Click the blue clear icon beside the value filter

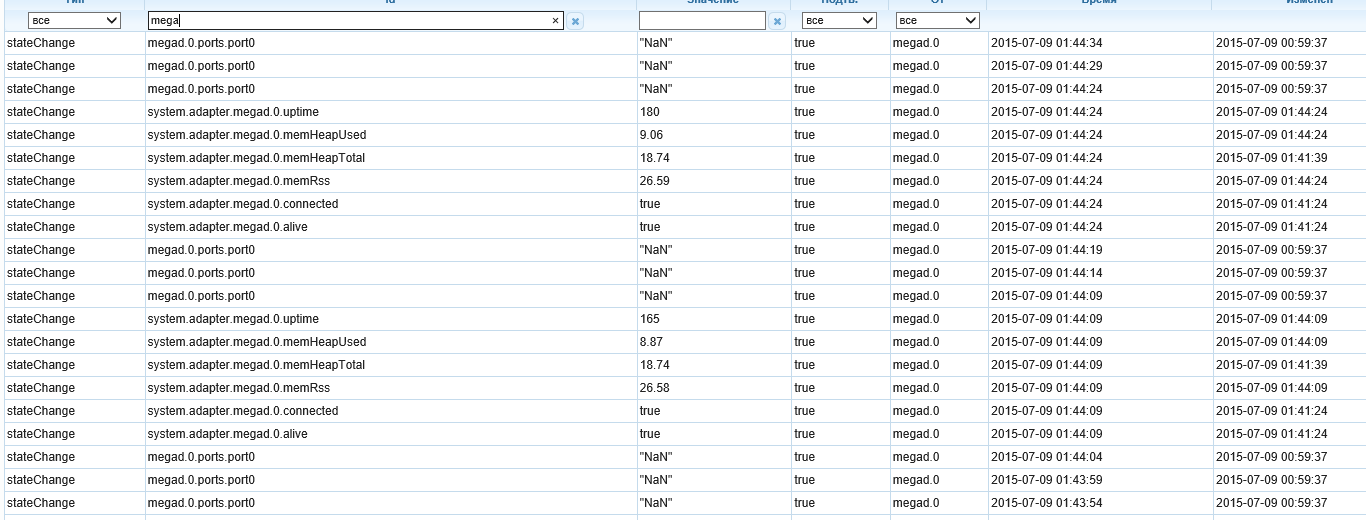click(x=778, y=20)
